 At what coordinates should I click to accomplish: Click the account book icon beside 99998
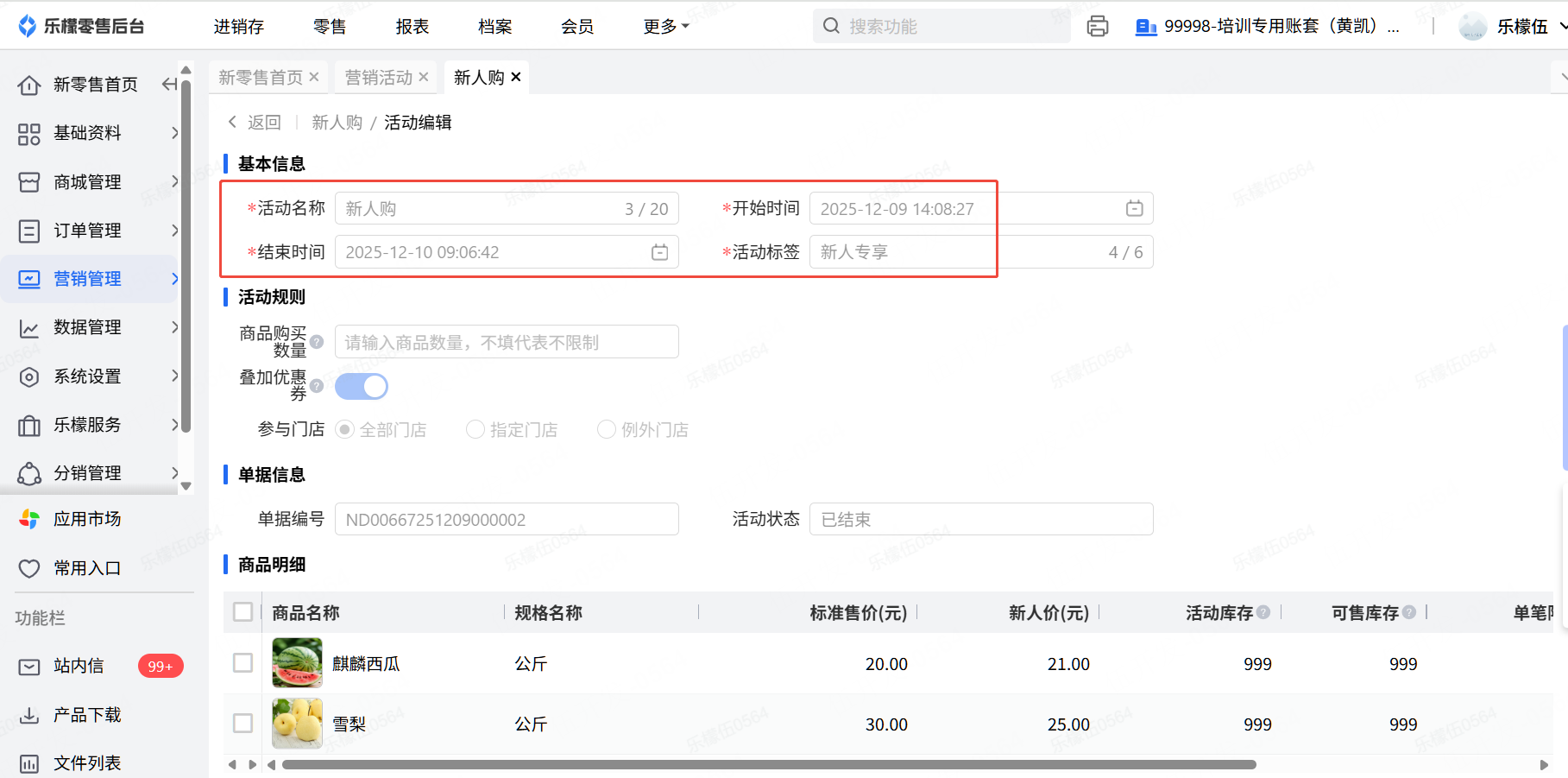point(1146,27)
